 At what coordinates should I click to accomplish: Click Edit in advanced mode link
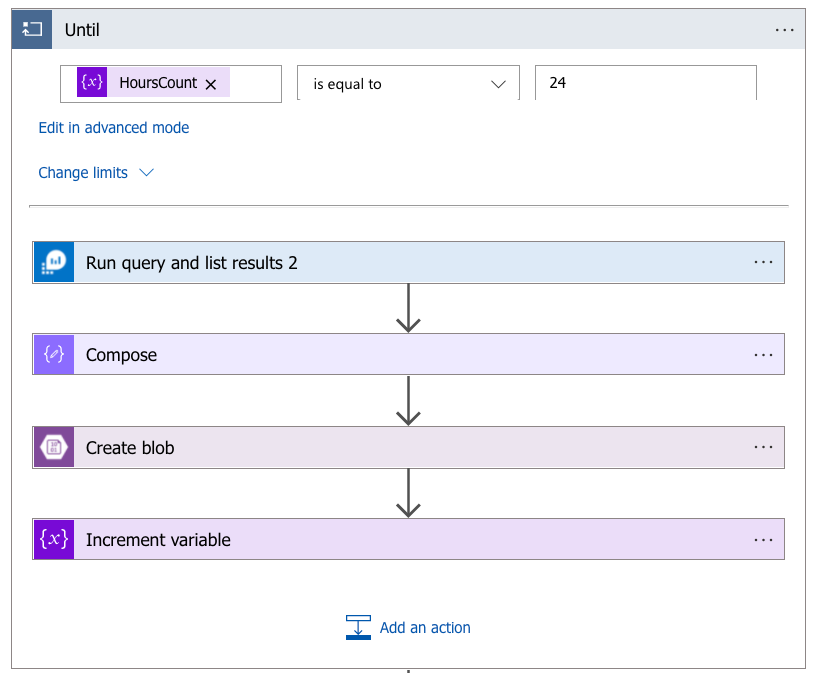(x=114, y=128)
